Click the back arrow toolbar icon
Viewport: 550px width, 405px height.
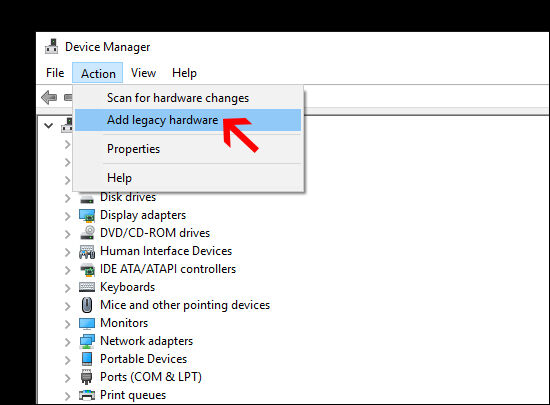[x=49, y=97]
